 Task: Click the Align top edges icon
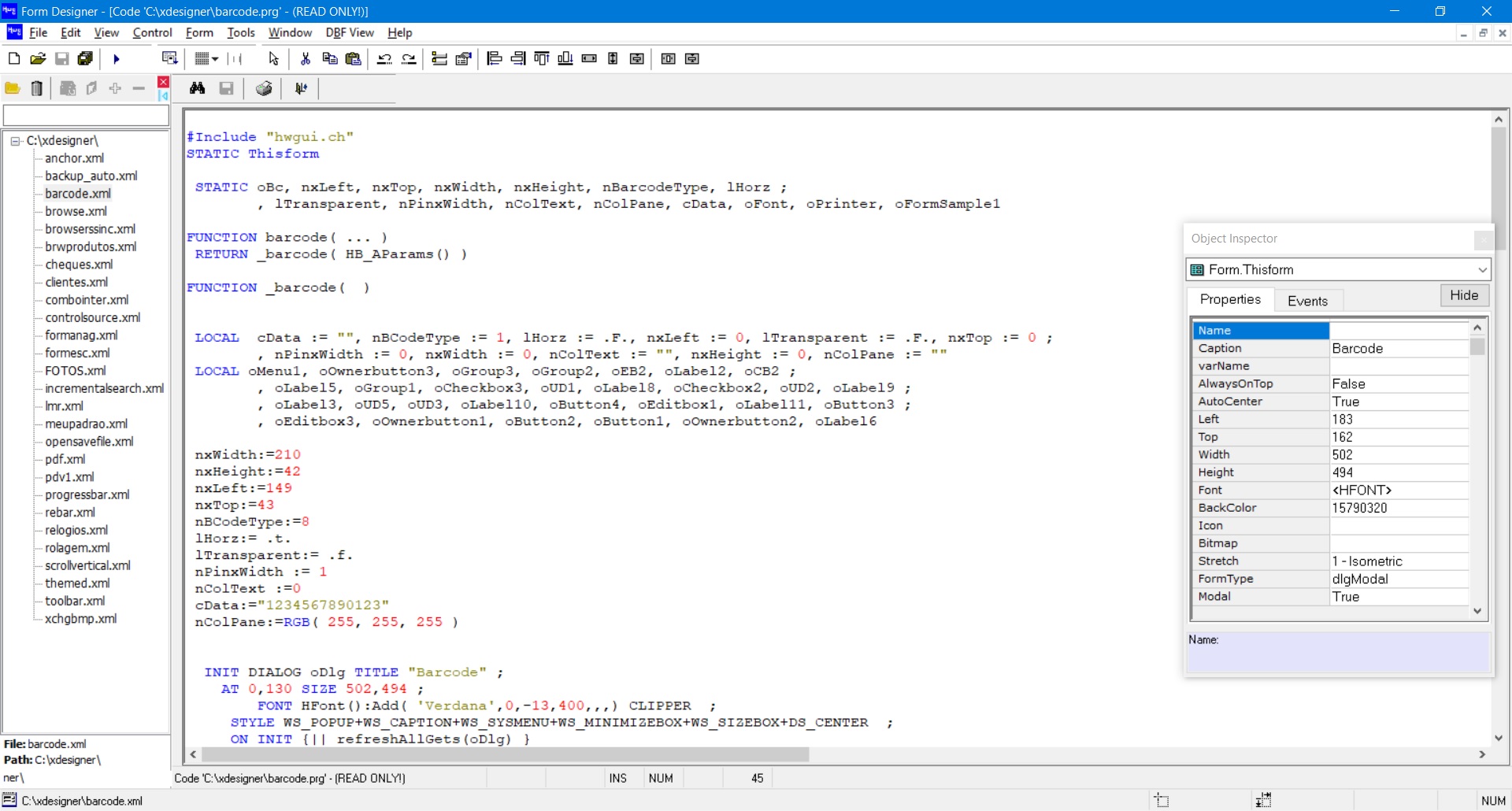click(542, 59)
